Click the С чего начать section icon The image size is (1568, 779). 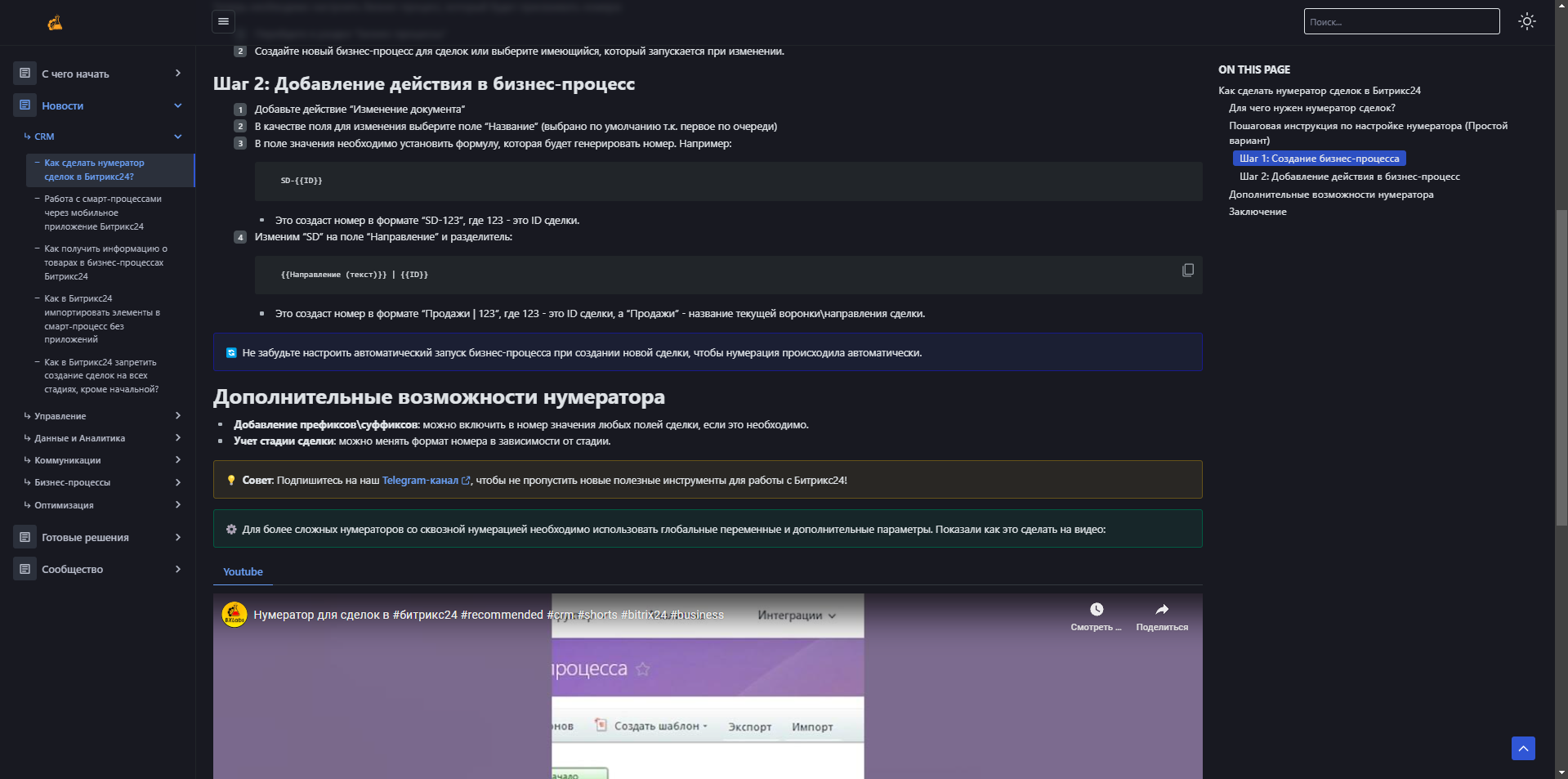[x=25, y=74]
